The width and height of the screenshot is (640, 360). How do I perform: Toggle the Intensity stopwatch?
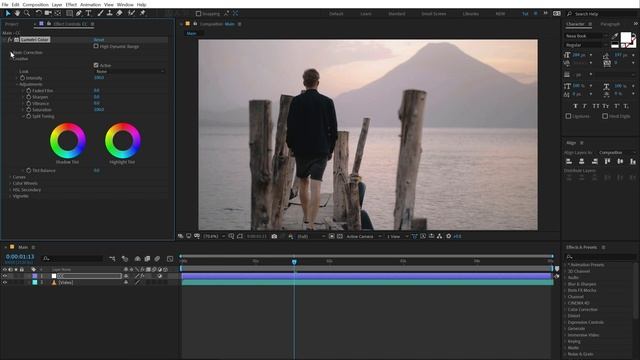point(22,78)
